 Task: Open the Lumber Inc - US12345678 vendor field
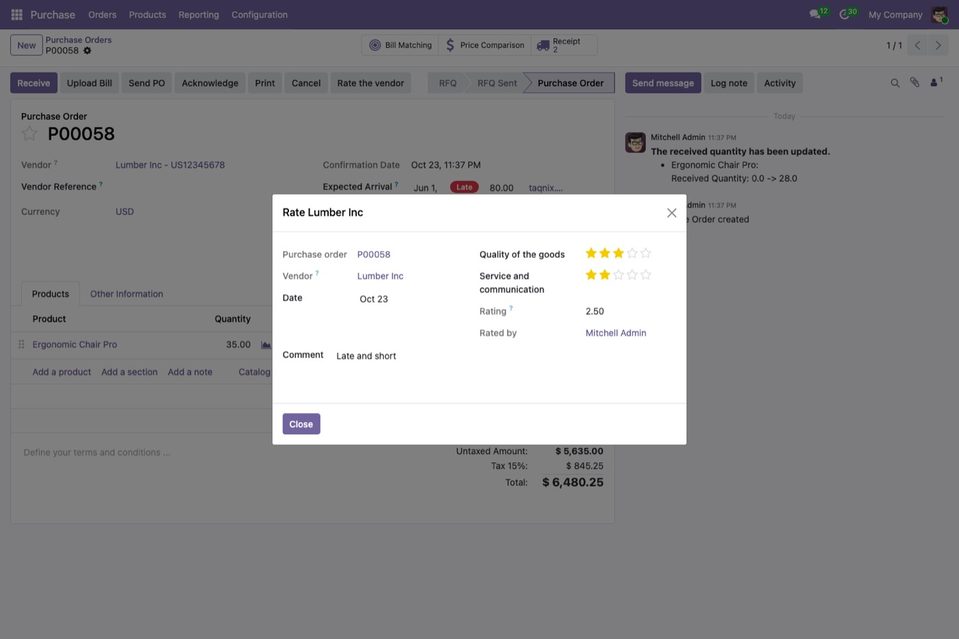point(170,165)
